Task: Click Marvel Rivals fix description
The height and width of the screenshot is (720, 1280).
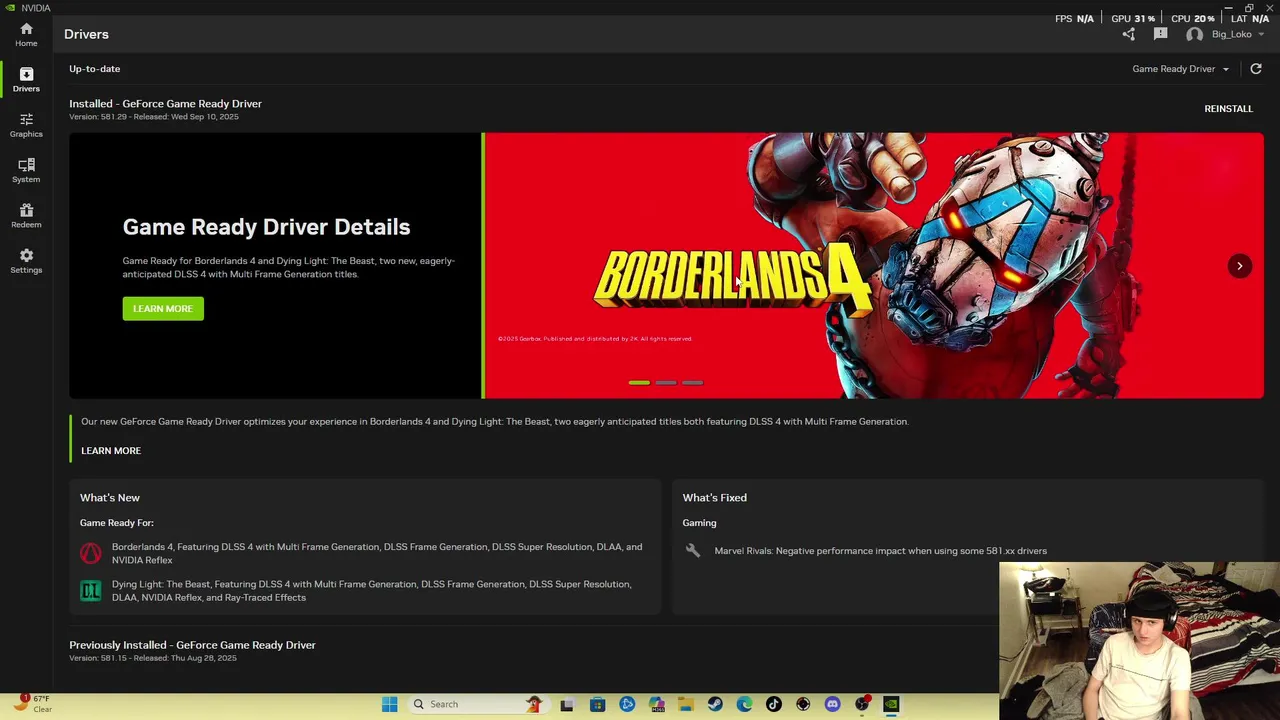Action: coord(880,551)
